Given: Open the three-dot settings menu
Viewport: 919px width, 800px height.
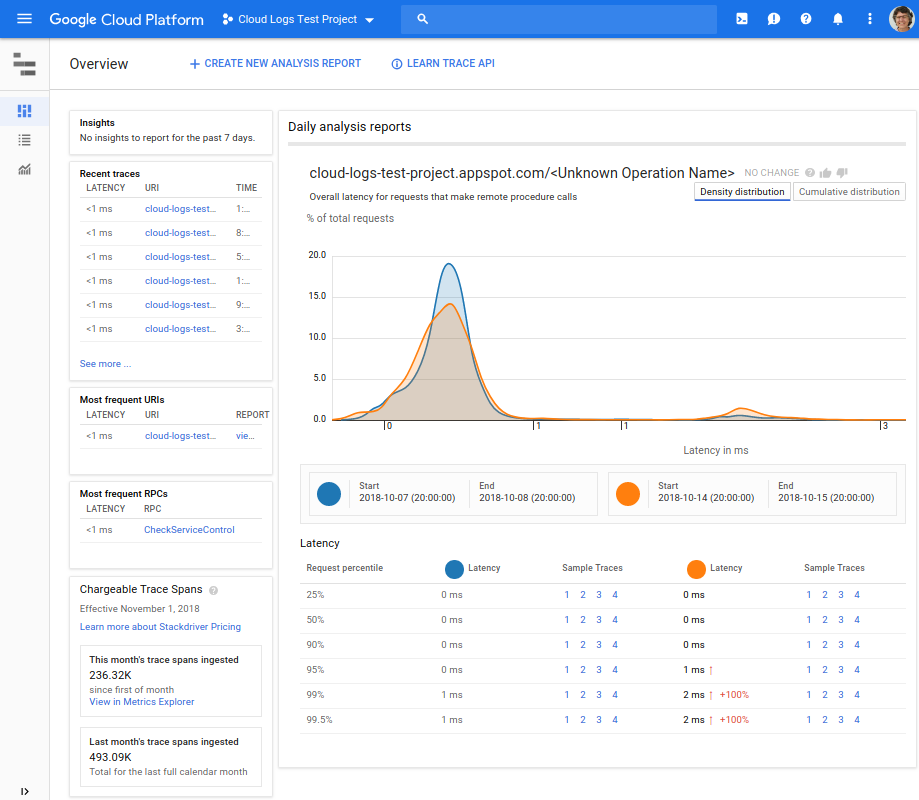Looking at the screenshot, I should click(869, 19).
